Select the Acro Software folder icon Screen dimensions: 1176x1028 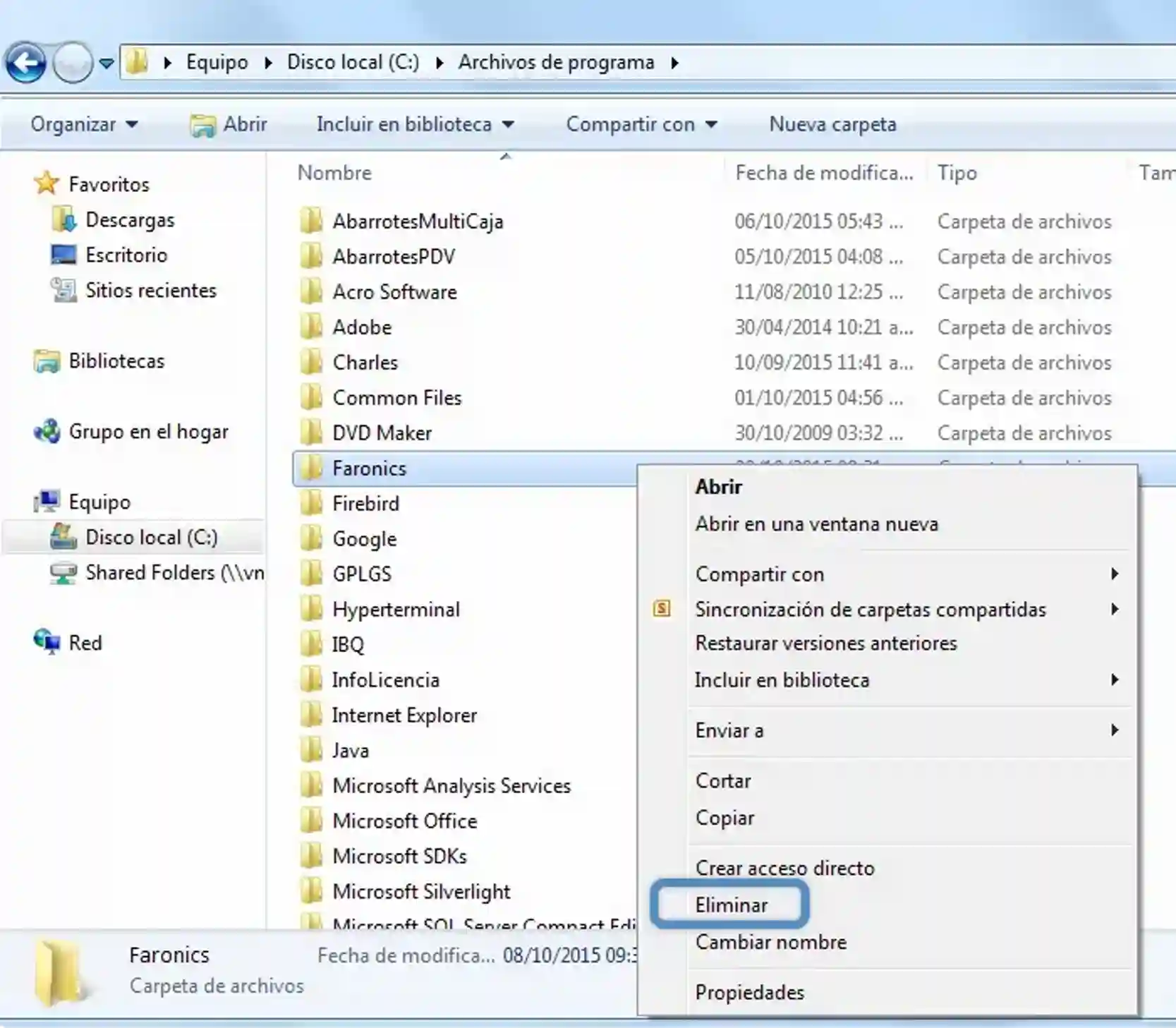(311, 291)
